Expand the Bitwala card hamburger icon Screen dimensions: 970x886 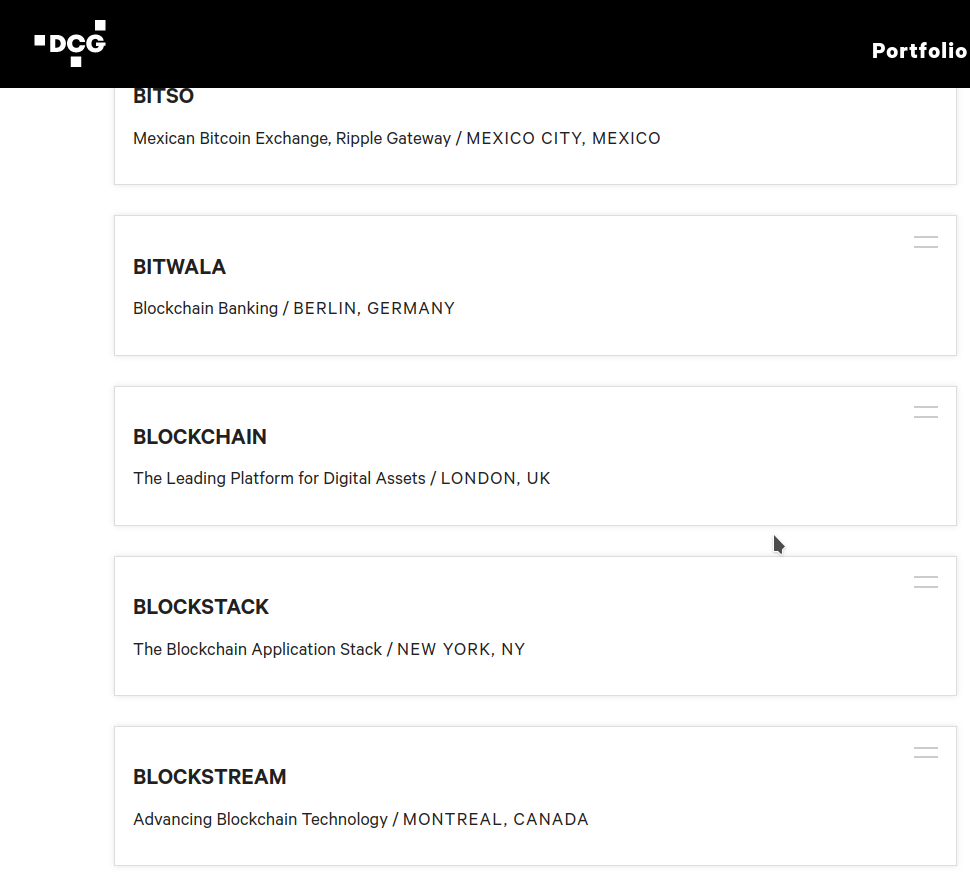click(x=925, y=242)
